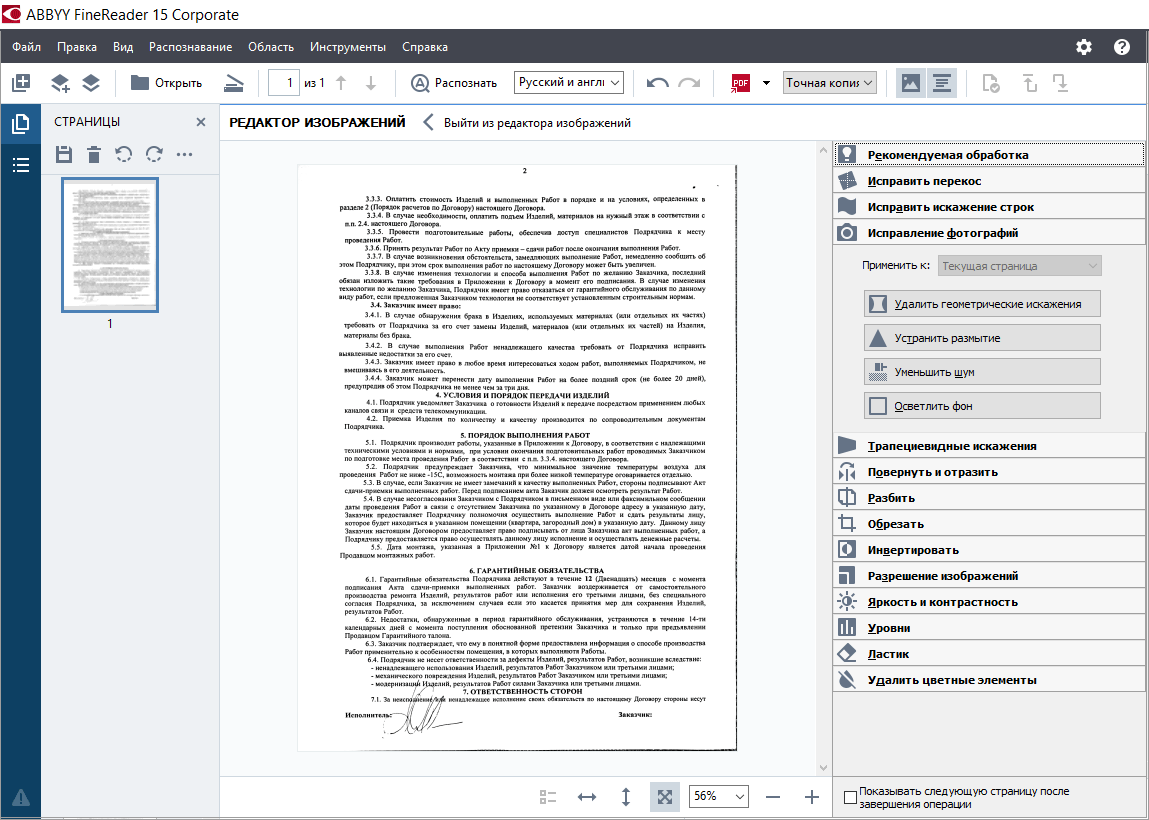Image resolution: width=1149 pixels, height=820 pixels.
Task: Expand Повернуть и отразить section
Action: point(989,472)
